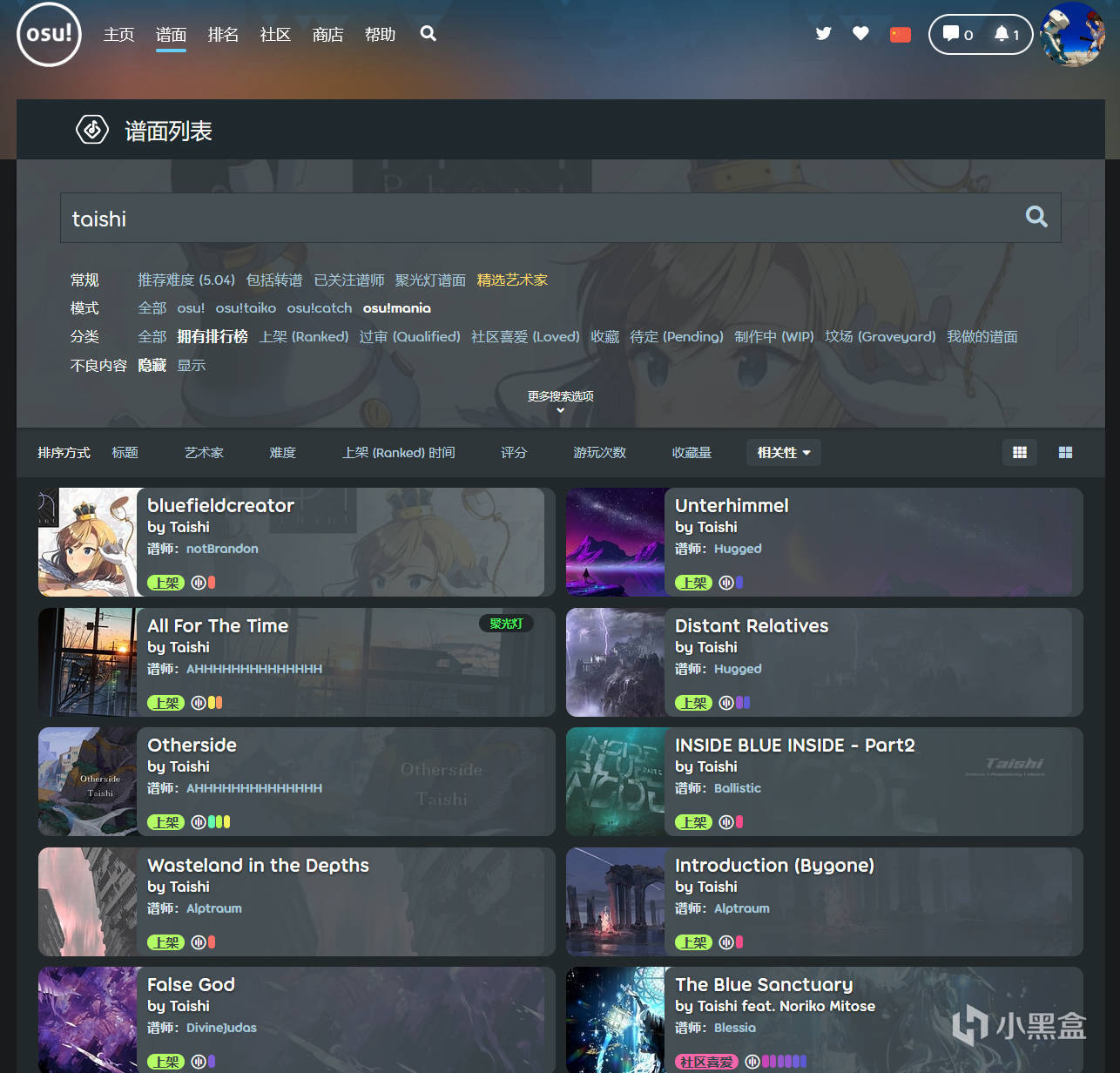The width and height of the screenshot is (1120, 1073).
Task: Open 社区 nav menu
Action: click(x=275, y=34)
